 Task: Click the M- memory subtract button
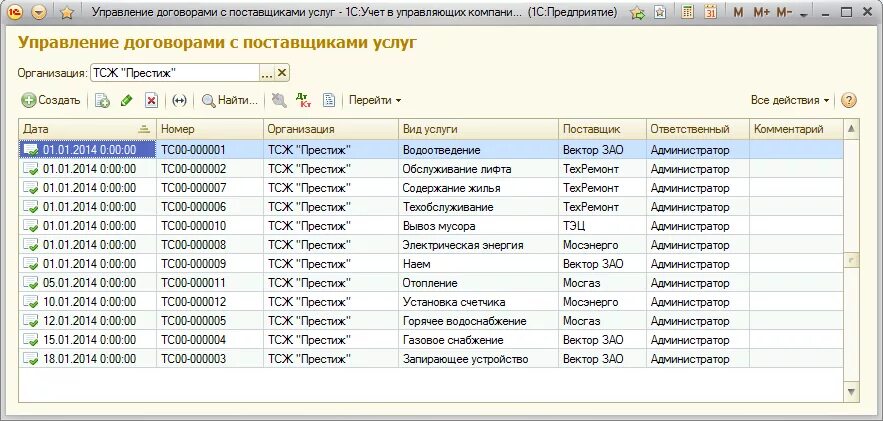click(784, 12)
